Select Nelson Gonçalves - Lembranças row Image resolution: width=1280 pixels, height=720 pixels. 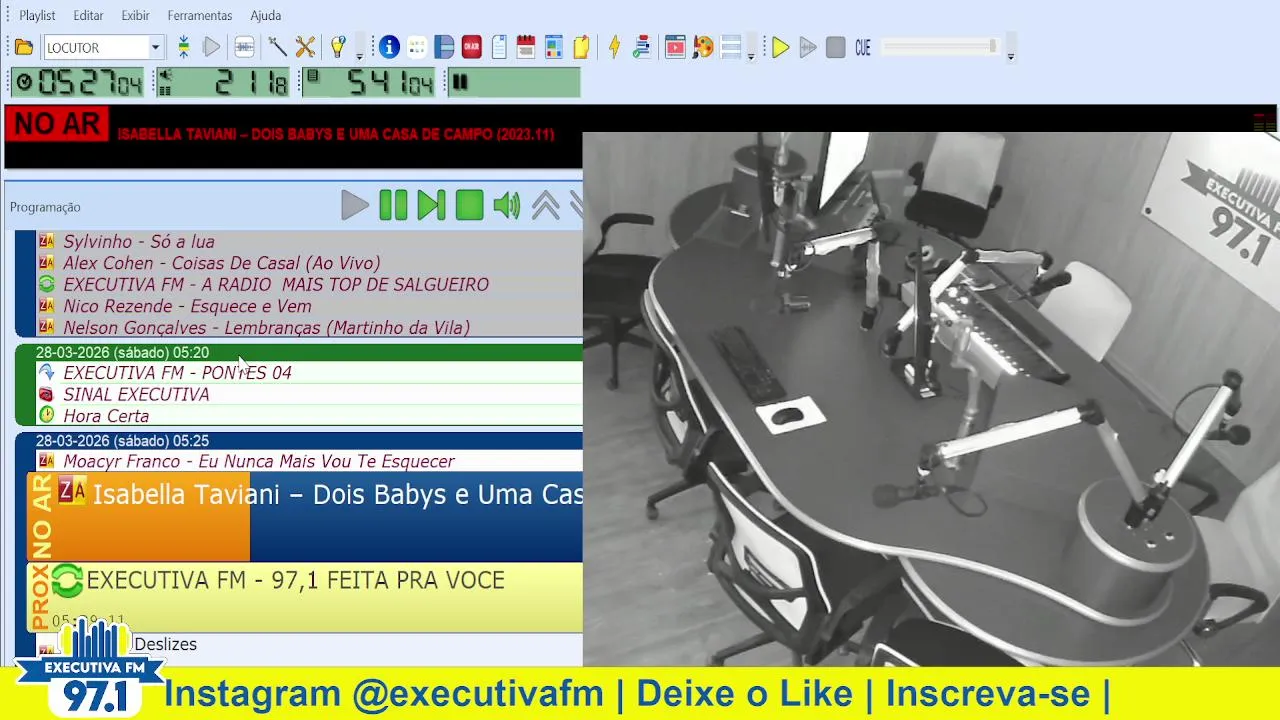[x=309, y=327]
